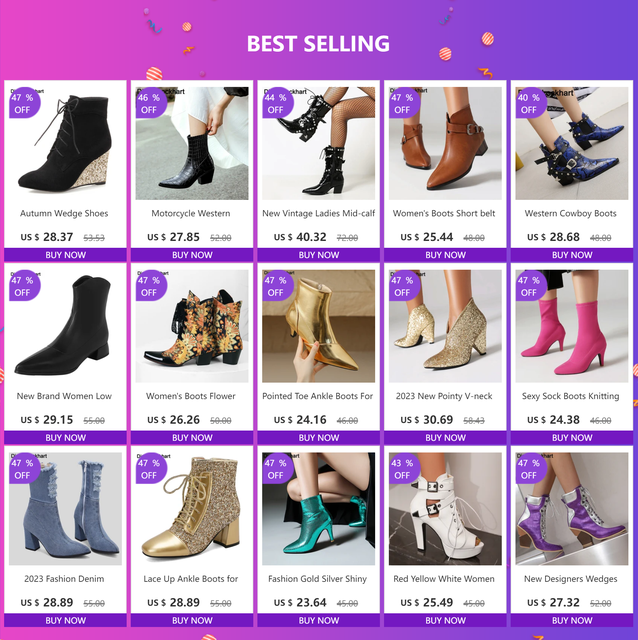
Task: Buy the 2023 New Pointy V-neck boots
Action: (445, 438)
